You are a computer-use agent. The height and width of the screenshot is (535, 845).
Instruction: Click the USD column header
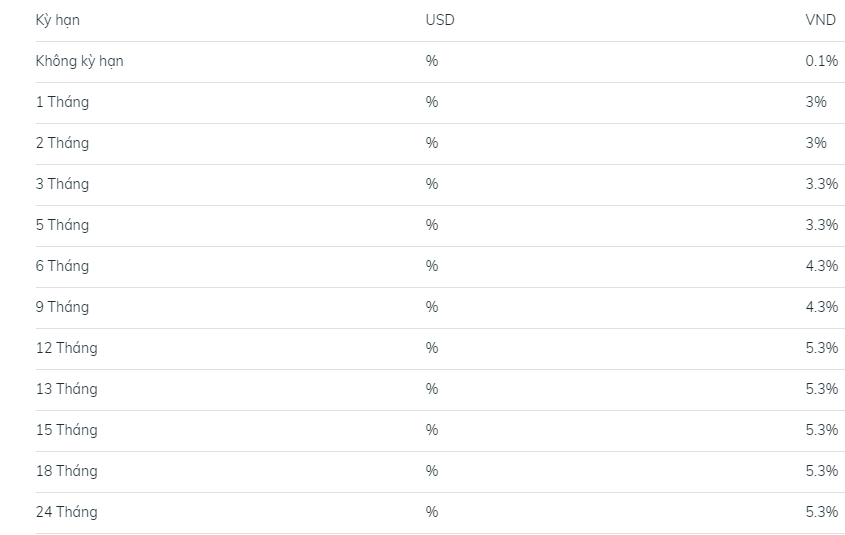click(439, 20)
